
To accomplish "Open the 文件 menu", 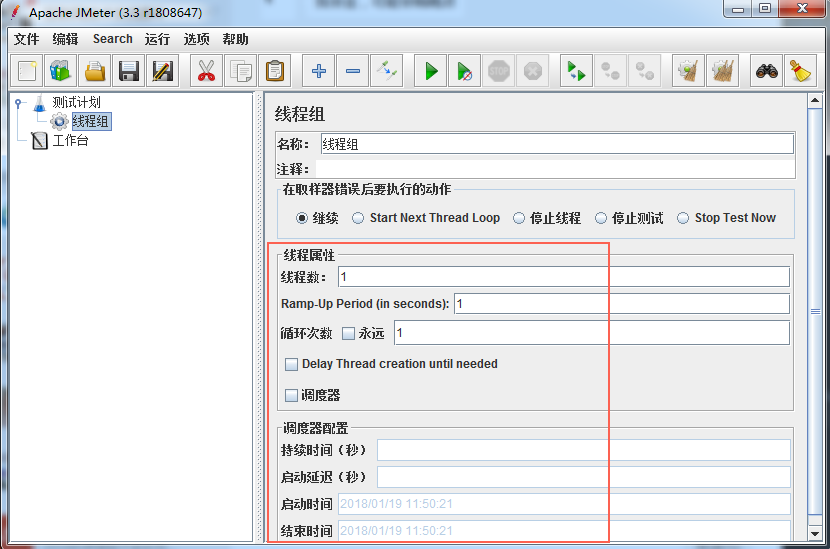I will pyautogui.click(x=26, y=39).
